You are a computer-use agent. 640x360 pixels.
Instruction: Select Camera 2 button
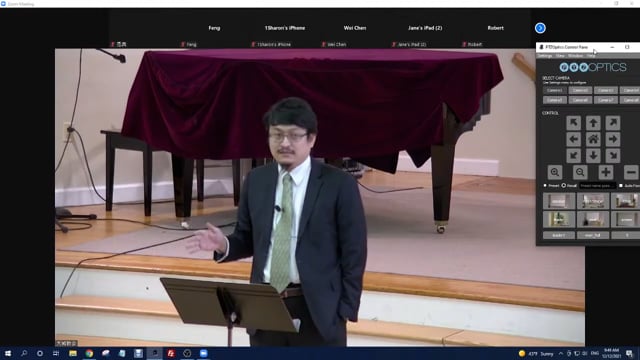(580, 90)
